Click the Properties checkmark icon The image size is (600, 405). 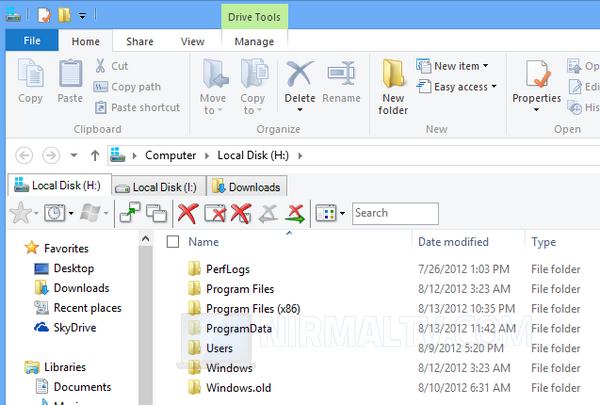point(537,74)
